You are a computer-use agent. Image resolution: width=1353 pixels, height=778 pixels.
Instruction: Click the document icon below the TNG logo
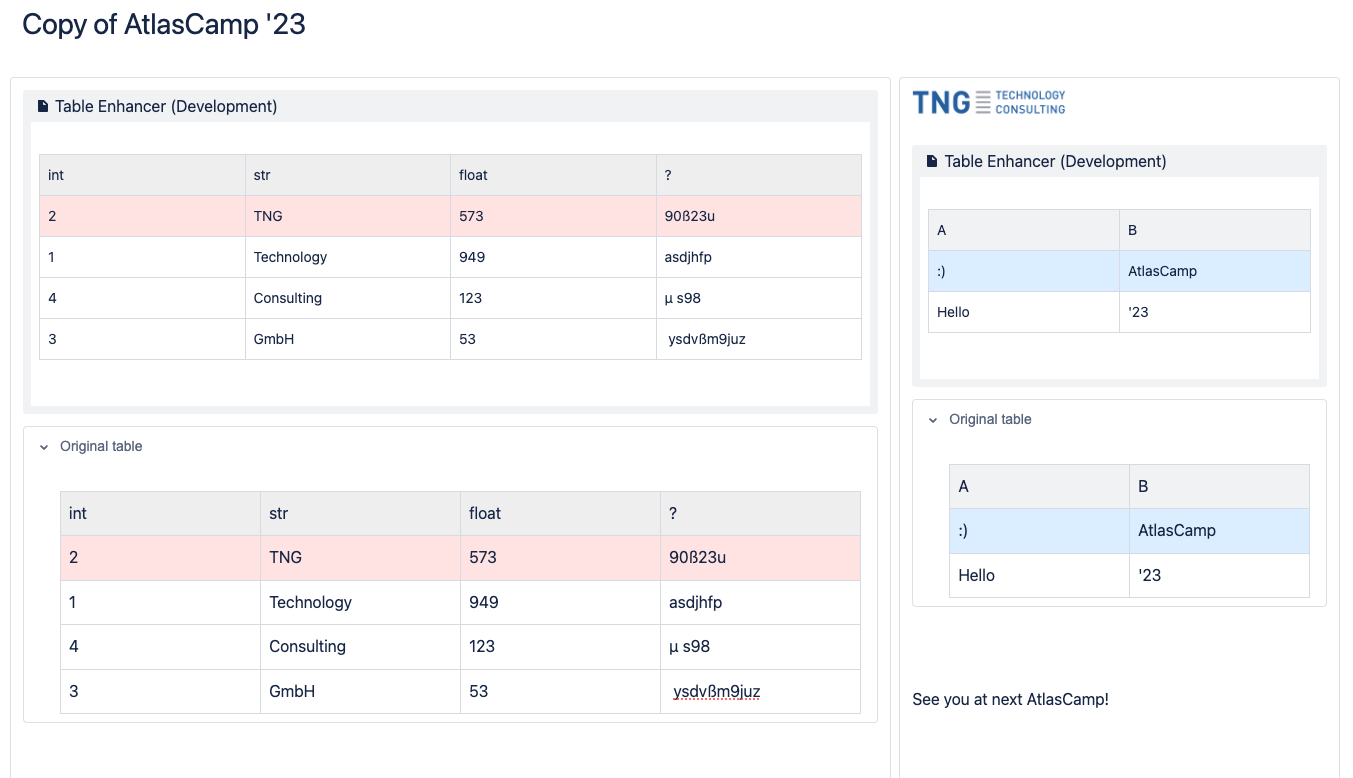point(933,161)
